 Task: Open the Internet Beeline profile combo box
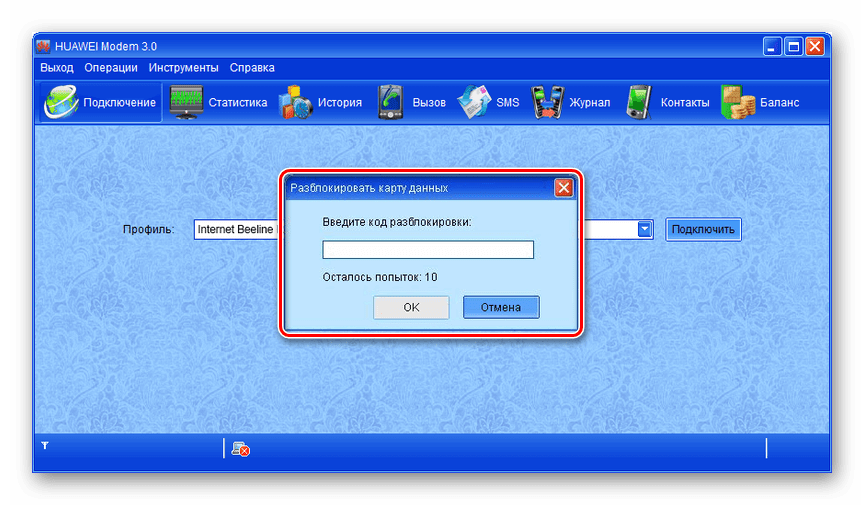pyautogui.click(x=236, y=229)
